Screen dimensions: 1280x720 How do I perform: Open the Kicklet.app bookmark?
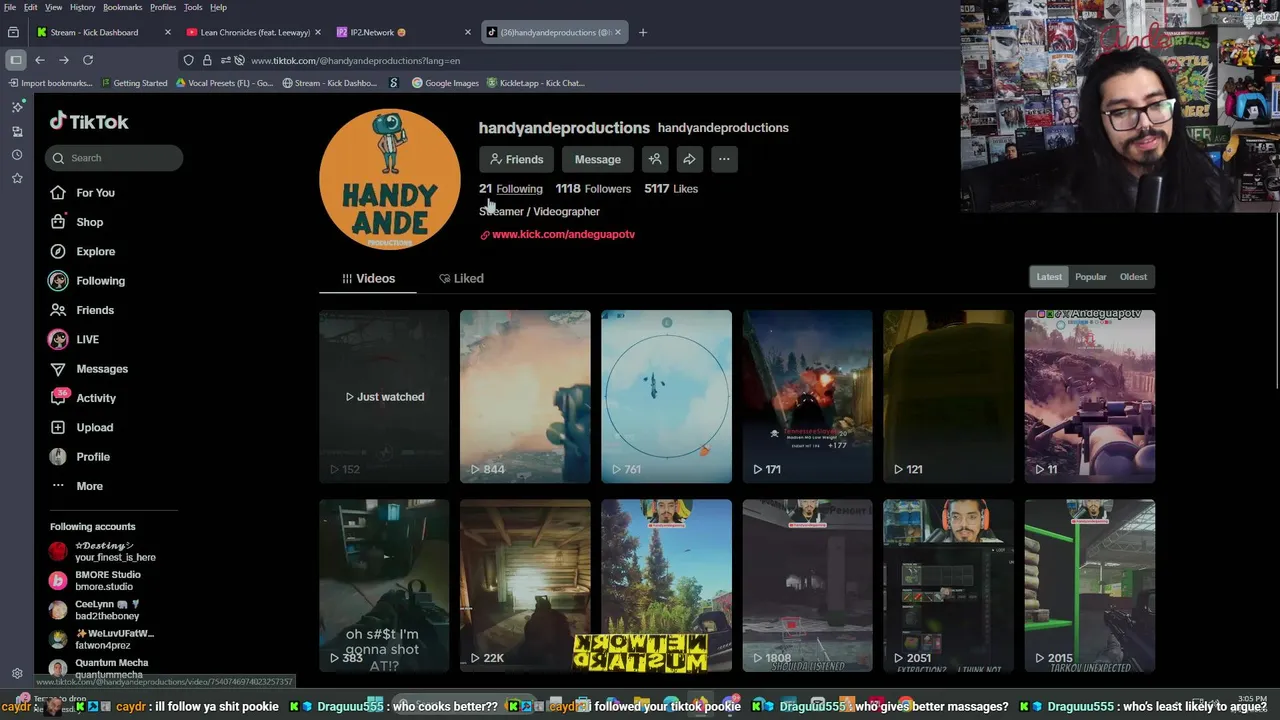tap(535, 83)
